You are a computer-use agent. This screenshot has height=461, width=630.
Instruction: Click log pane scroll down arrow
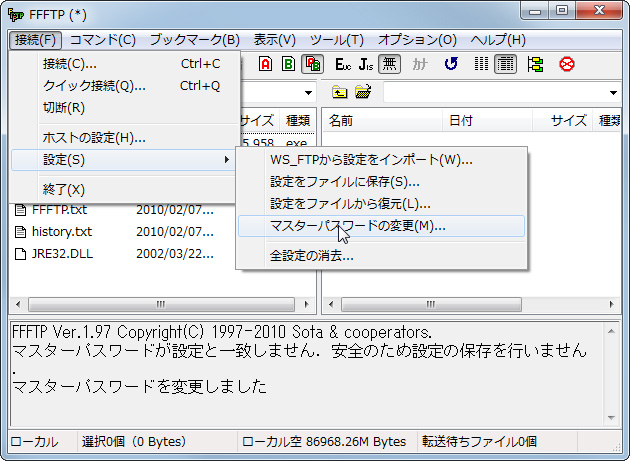click(x=611, y=418)
